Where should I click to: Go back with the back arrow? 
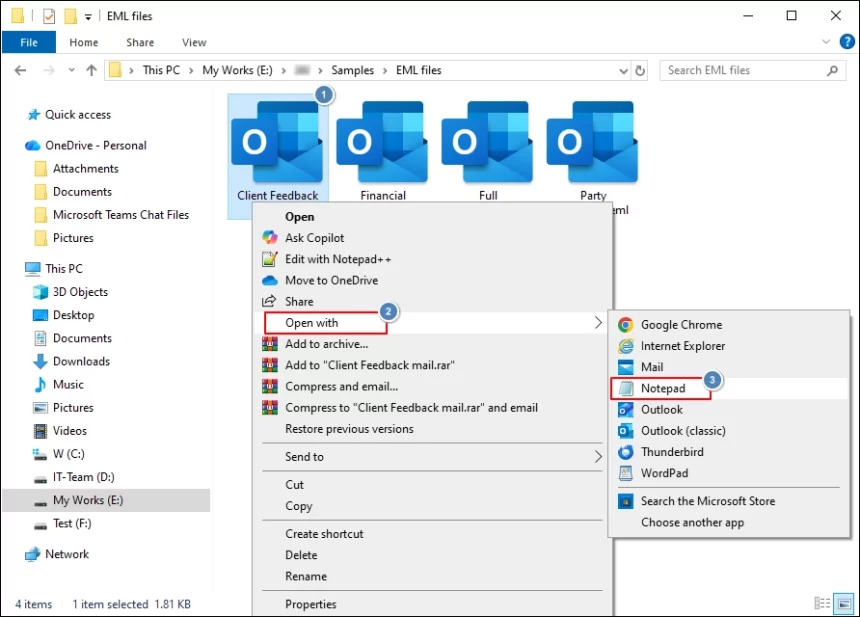[21, 70]
